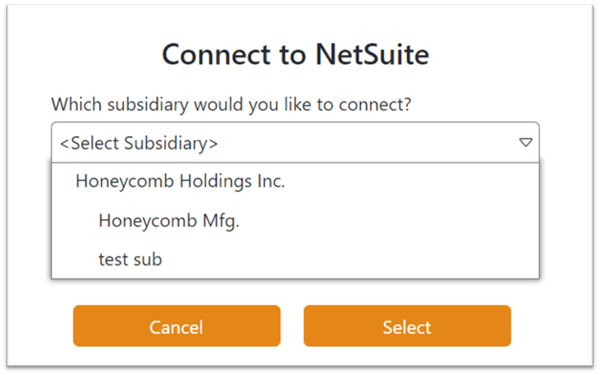The image size is (600, 375).
Task: Click the orange Cancel button
Action: [177, 326]
